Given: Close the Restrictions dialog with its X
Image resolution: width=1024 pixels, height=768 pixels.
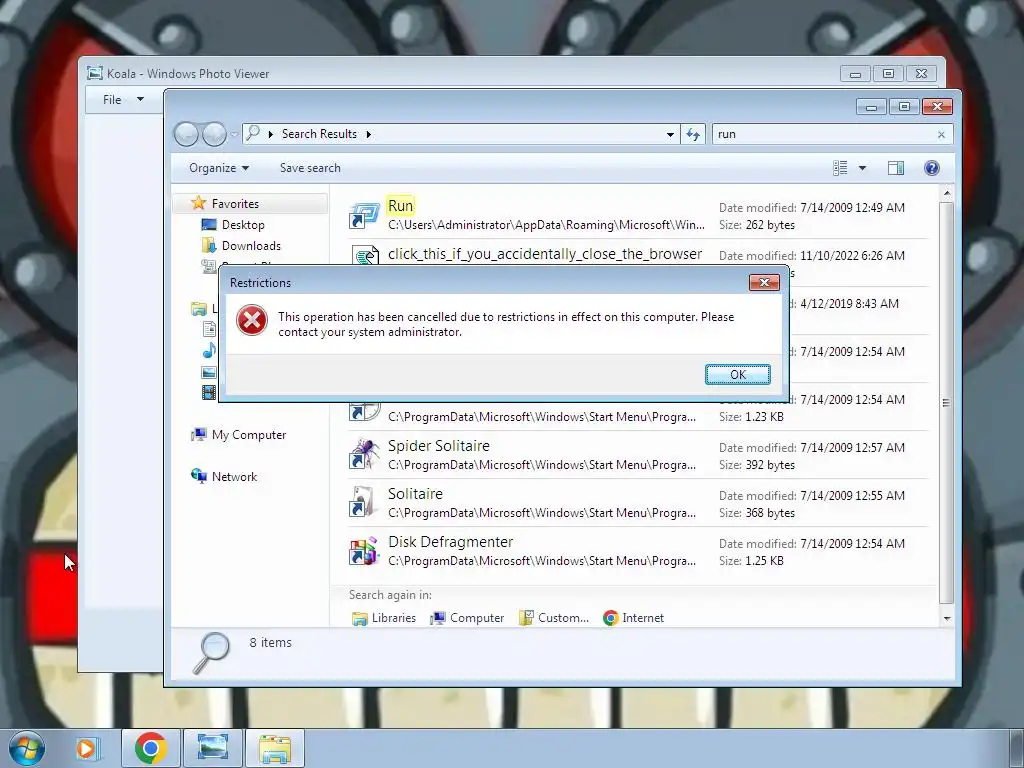Looking at the screenshot, I should point(764,282).
